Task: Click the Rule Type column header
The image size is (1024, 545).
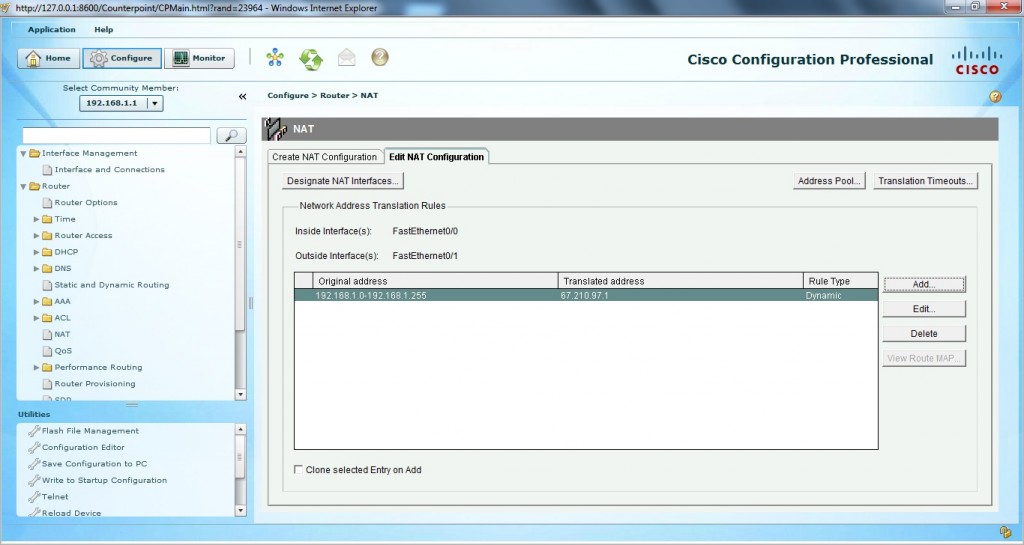Action: click(840, 281)
